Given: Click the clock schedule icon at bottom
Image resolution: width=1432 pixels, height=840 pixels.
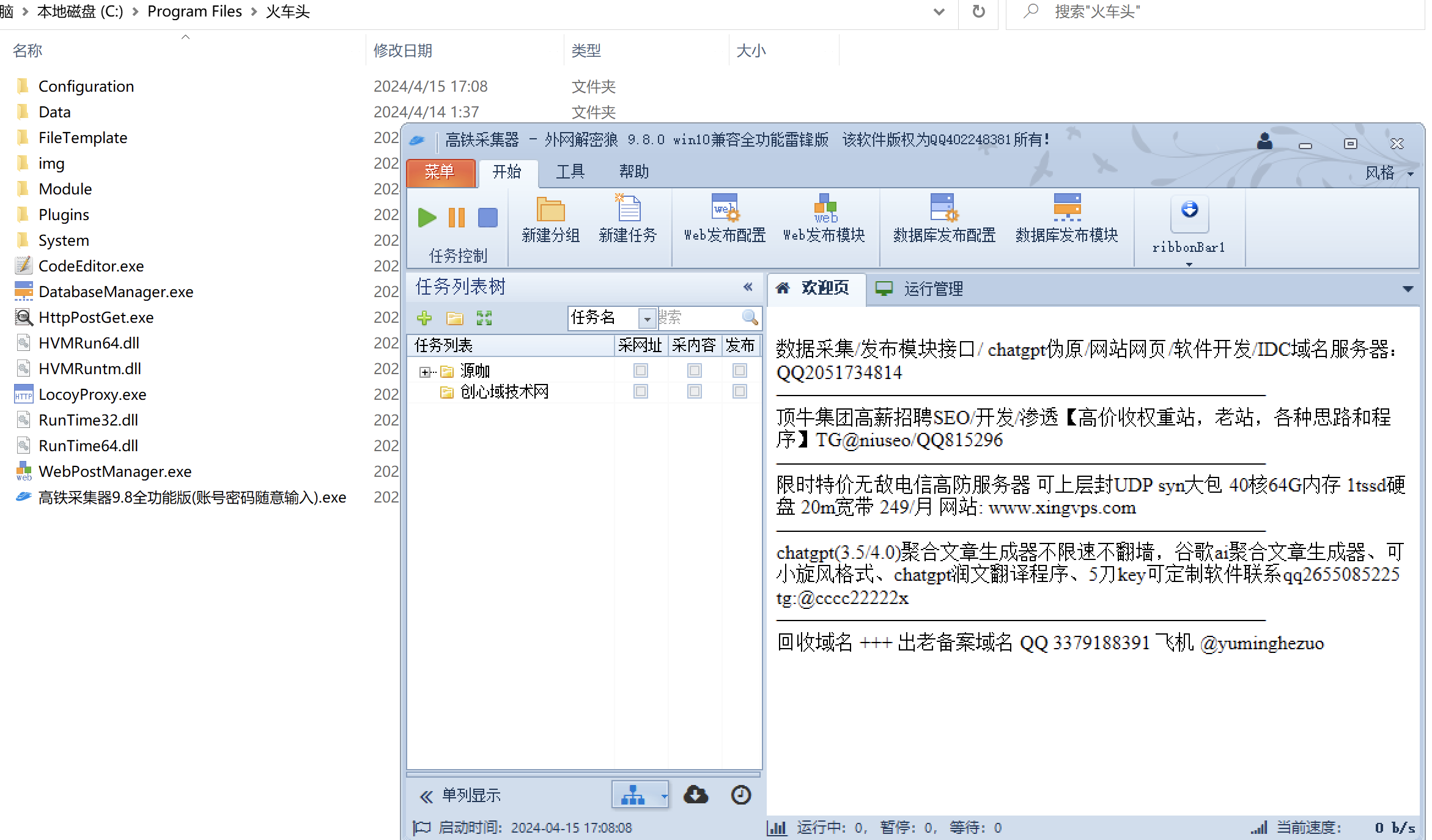Looking at the screenshot, I should (740, 795).
